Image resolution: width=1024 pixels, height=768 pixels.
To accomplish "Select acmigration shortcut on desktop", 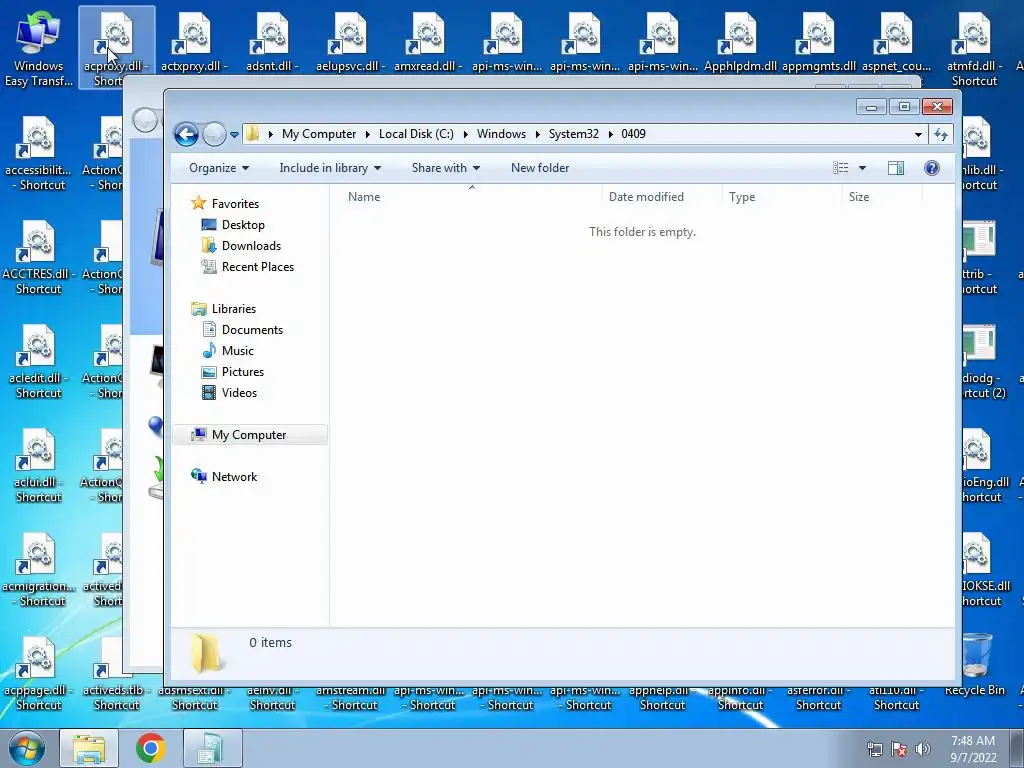I will coord(38,569).
